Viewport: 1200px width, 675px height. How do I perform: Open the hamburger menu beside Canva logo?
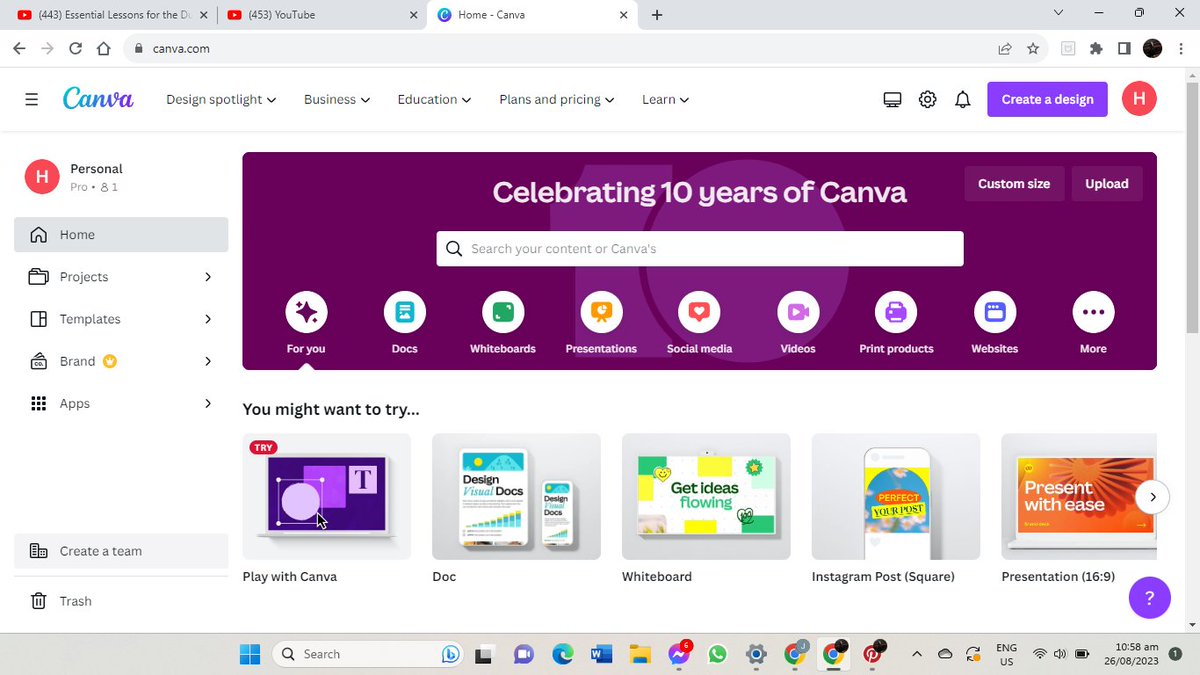point(32,99)
